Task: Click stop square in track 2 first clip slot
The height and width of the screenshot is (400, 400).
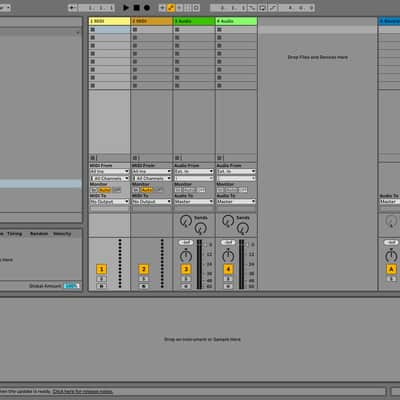Action: pyautogui.click(x=135, y=30)
